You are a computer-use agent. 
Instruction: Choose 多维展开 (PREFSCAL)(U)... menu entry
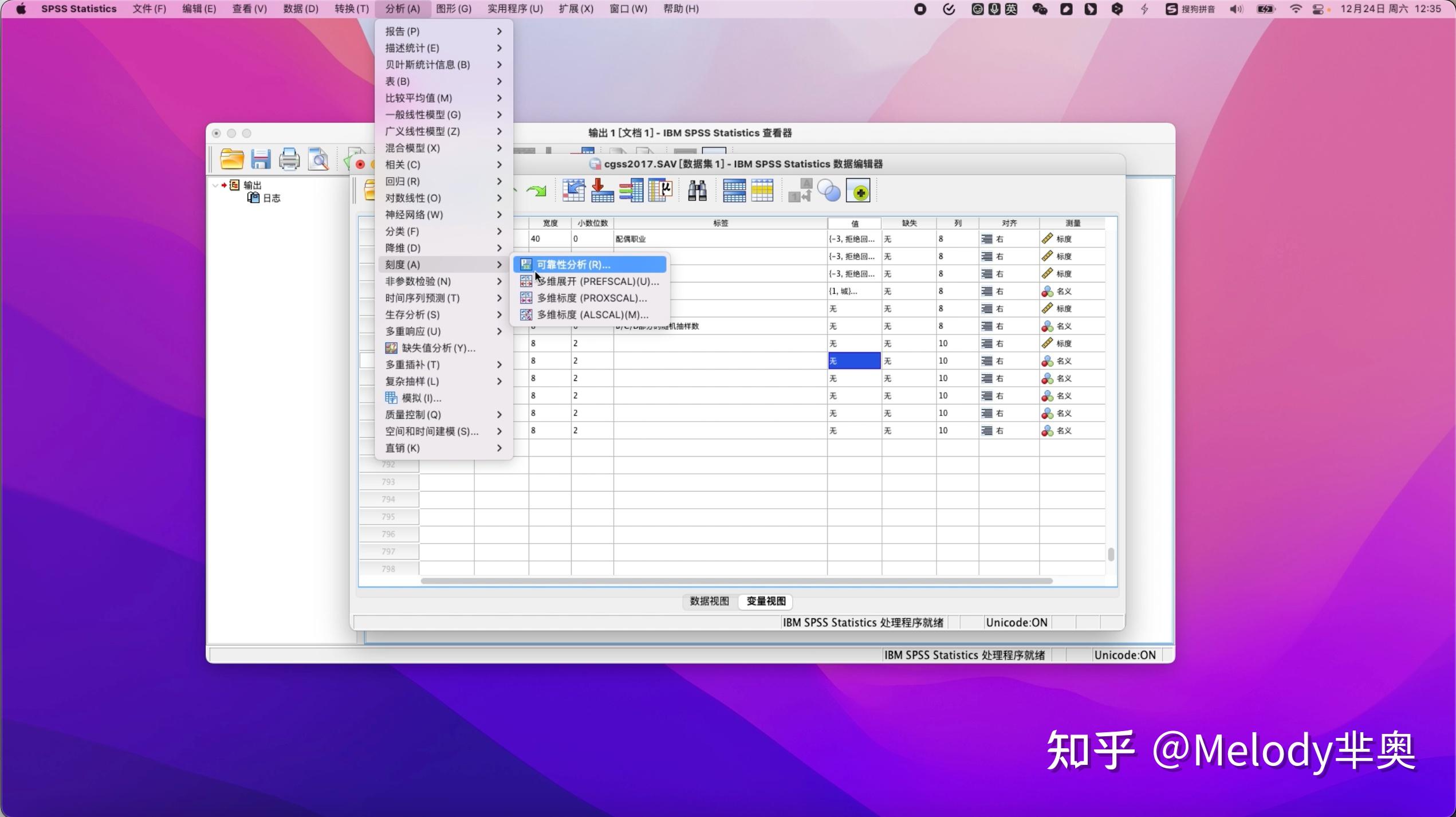pyautogui.click(x=590, y=281)
